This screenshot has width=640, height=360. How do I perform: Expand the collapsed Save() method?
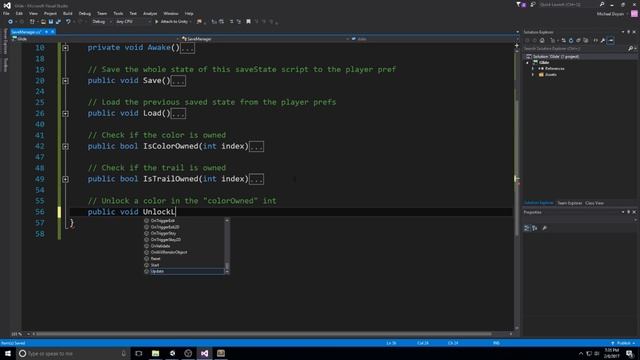pyautogui.click(x=65, y=81)
